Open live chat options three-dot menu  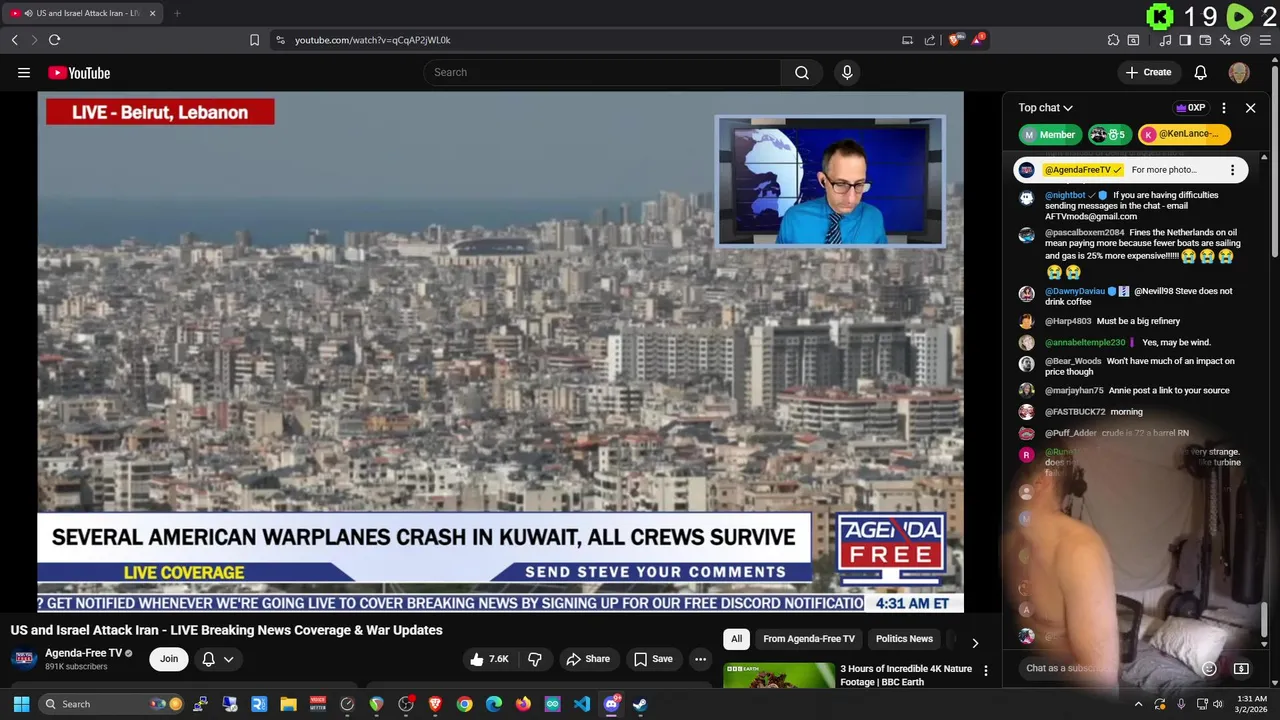pos(1224,108)
